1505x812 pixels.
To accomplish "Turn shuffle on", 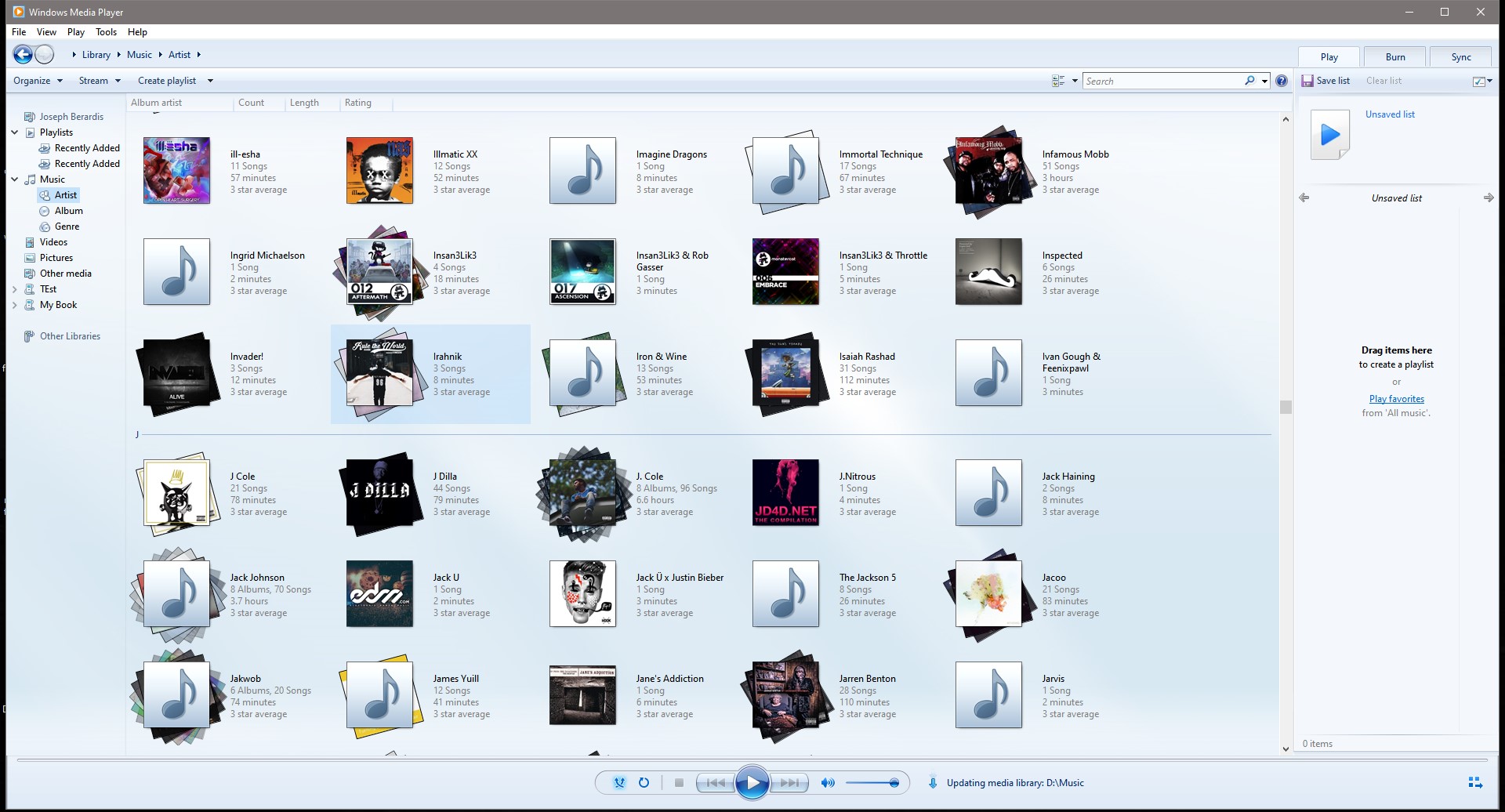I will [x=619, y=782].
